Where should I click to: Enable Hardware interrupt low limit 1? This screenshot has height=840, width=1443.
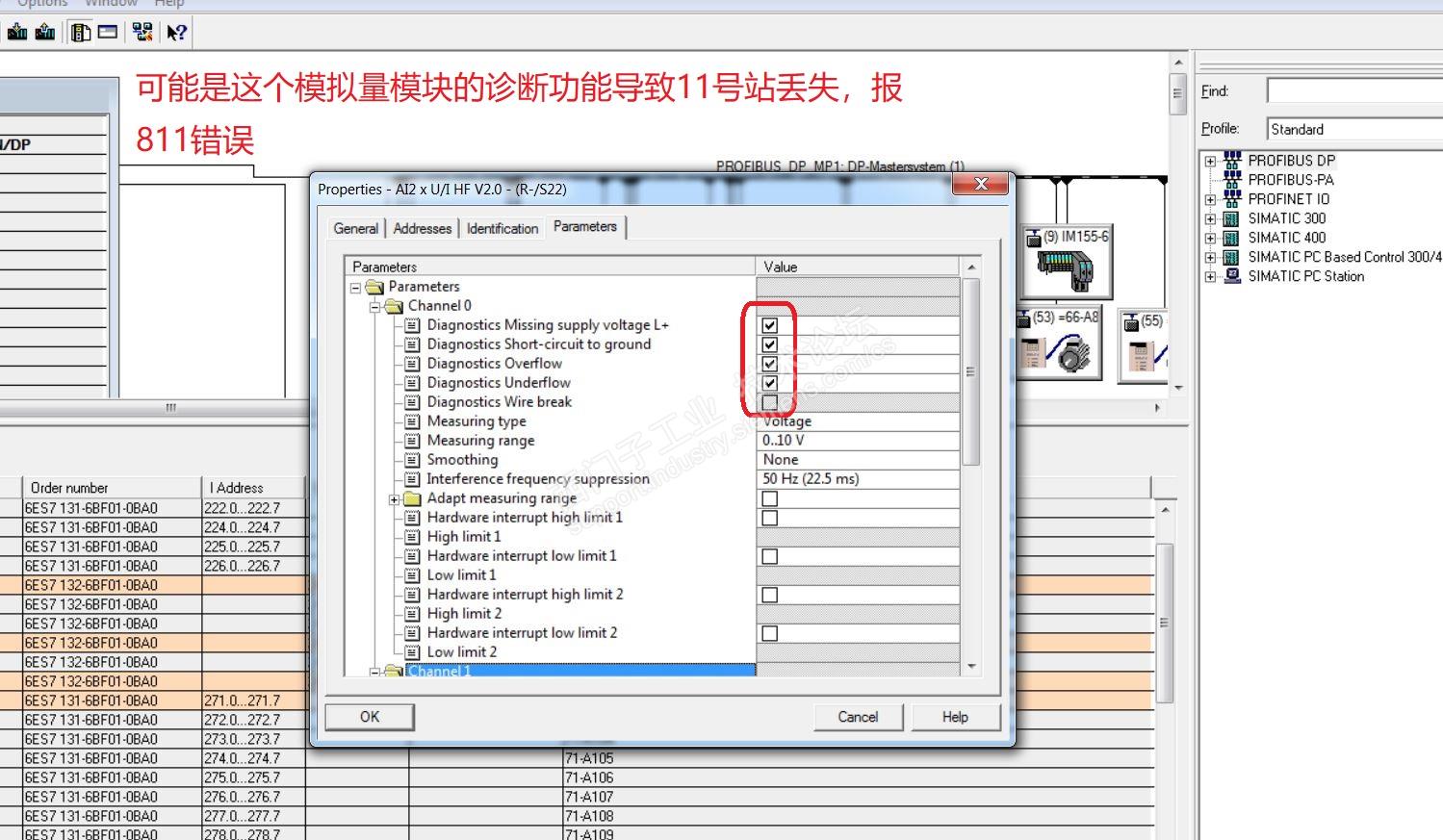click(x=769, y=556)
